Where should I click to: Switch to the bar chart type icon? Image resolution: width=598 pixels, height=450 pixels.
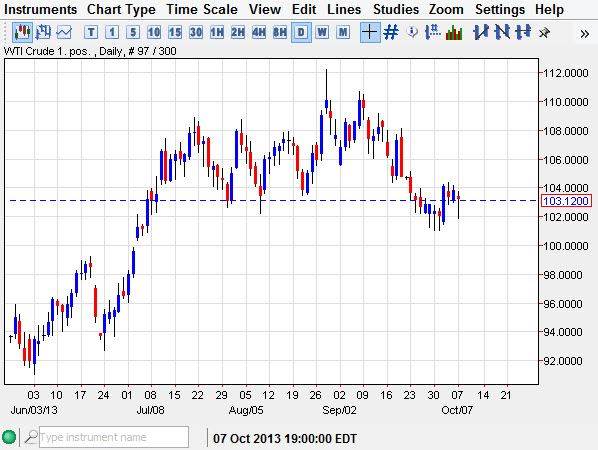point(43,32)
